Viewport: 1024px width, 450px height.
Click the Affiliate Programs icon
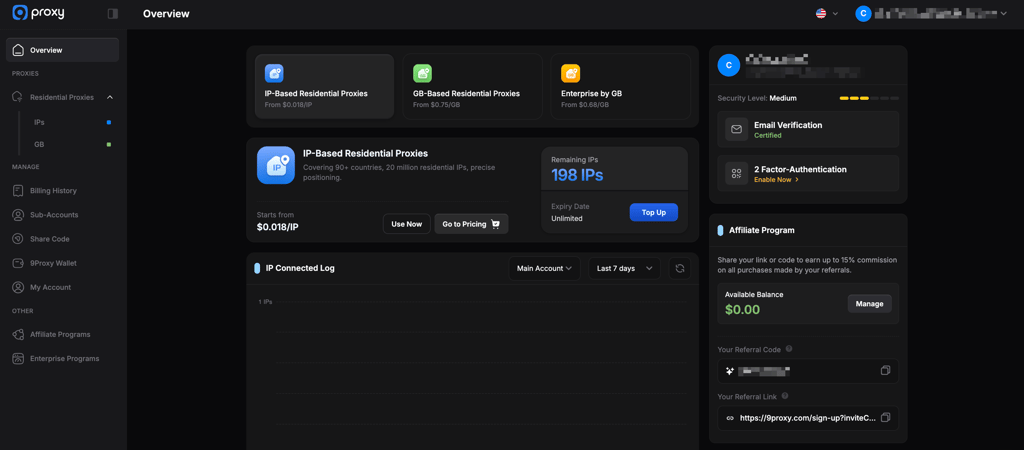[x=18, y=334]
